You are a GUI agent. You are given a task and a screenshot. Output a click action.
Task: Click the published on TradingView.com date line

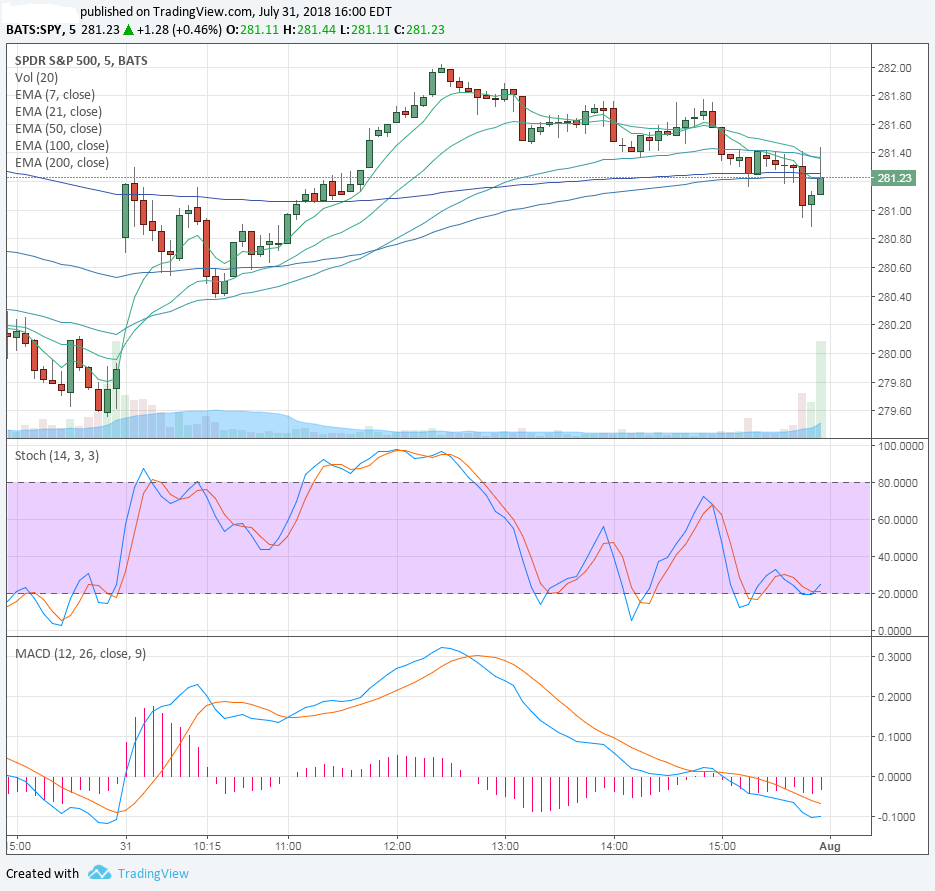[236, 11]
